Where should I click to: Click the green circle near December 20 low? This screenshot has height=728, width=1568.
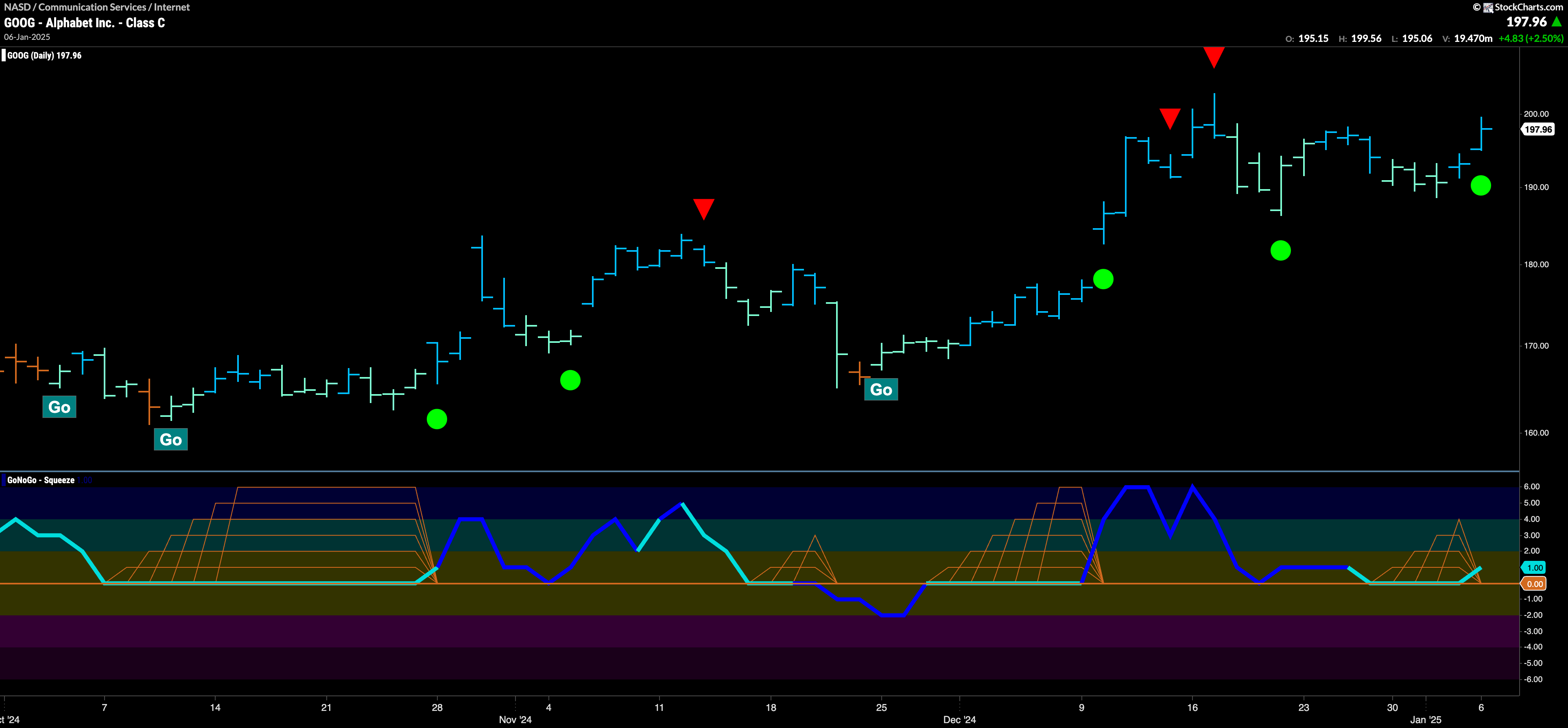pos(1281,250)
